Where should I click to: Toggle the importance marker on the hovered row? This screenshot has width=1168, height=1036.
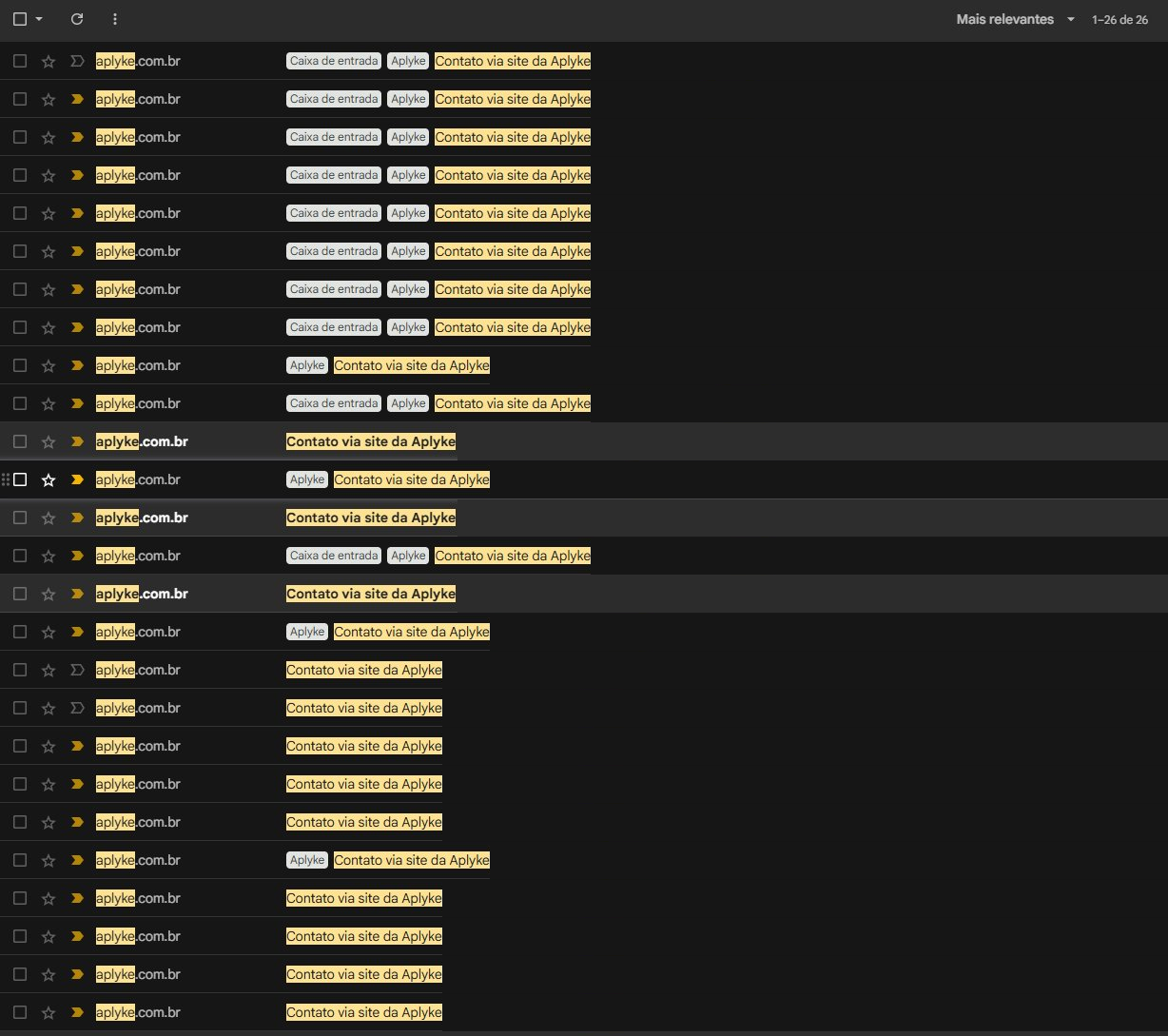coord(77,479)
